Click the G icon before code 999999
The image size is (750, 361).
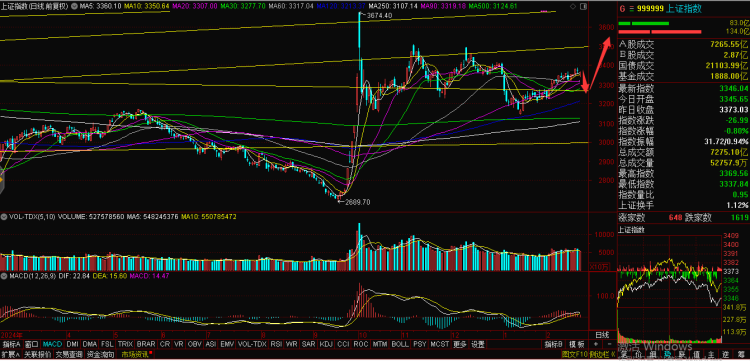(x=622, y=9)
